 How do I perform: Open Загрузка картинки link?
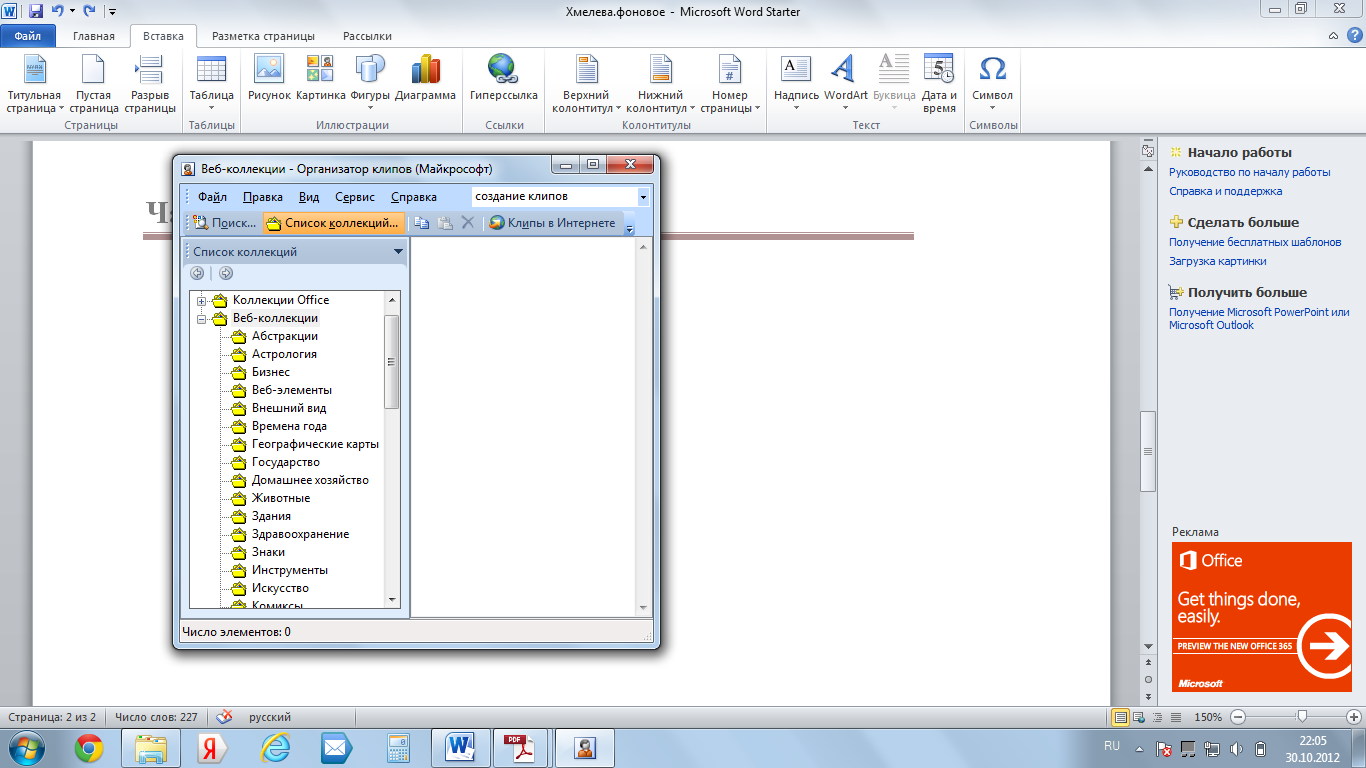(1218, 261)
